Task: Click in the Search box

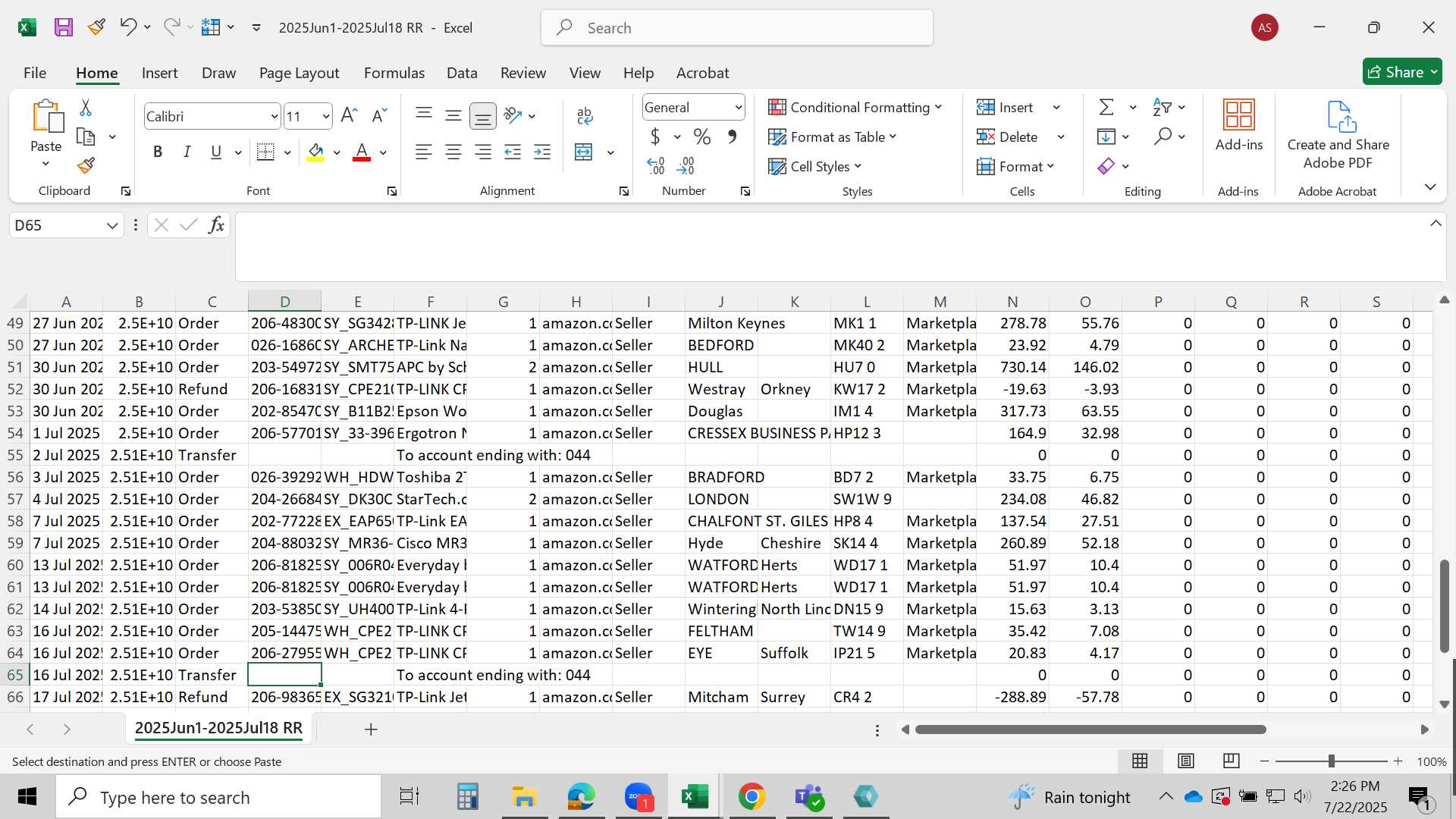Action: pyautogui.click(x=737, y=28)
